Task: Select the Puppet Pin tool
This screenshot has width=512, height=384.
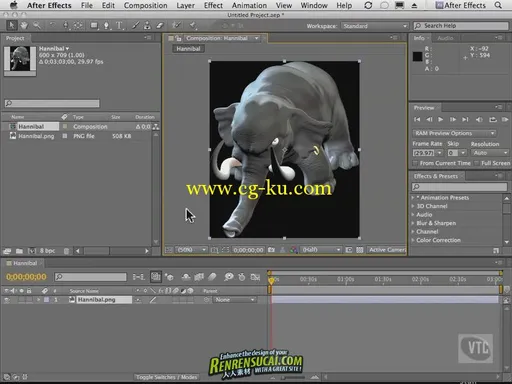Action: 193,25
